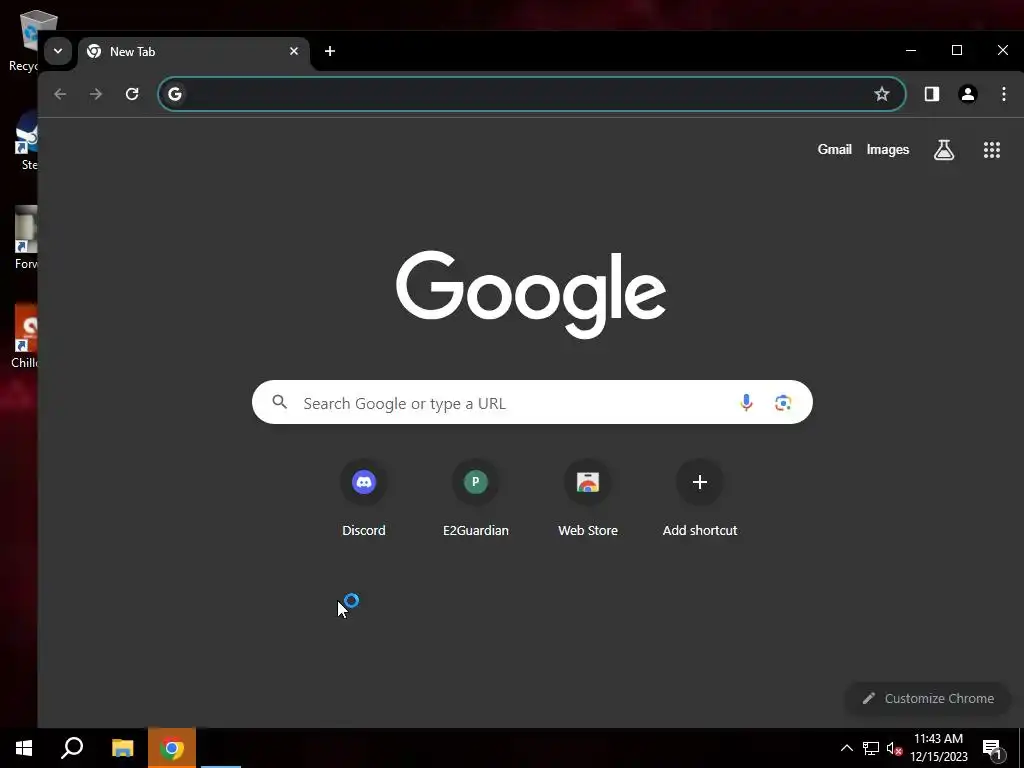Click the Google G icon in address bar
Viewport: 1024px width, 768px height.
click(175, 94)
